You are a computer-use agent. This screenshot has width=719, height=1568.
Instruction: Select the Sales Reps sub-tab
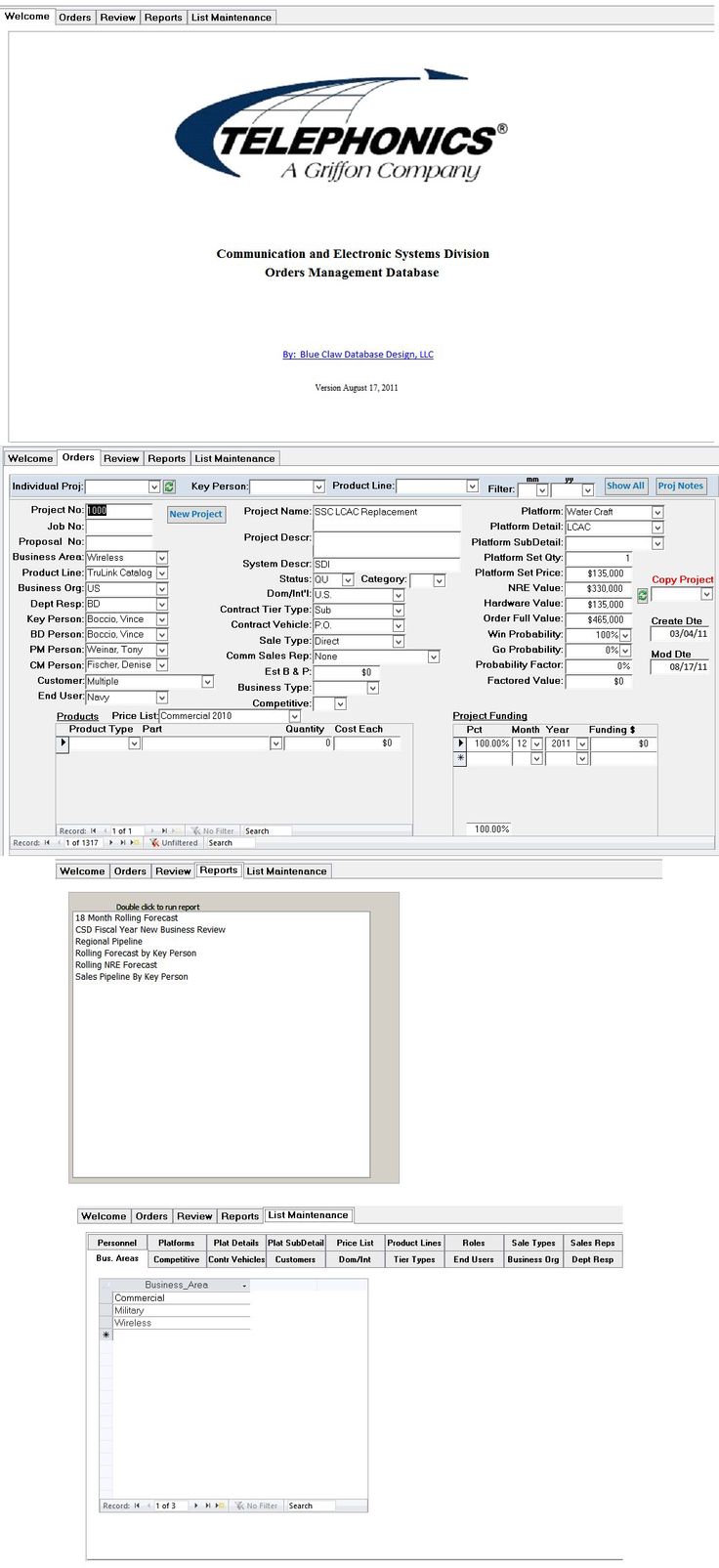pyautogui.click(x=593, y=1243)
